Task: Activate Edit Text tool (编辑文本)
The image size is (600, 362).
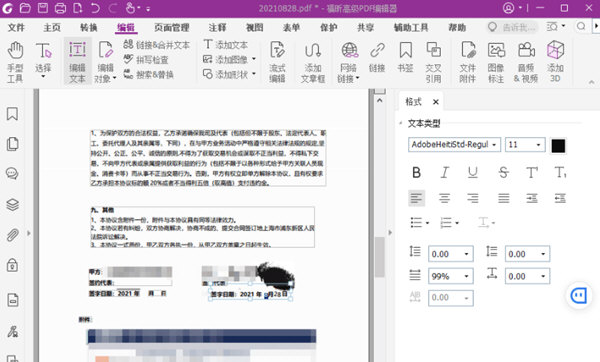Action: (77, 62)
